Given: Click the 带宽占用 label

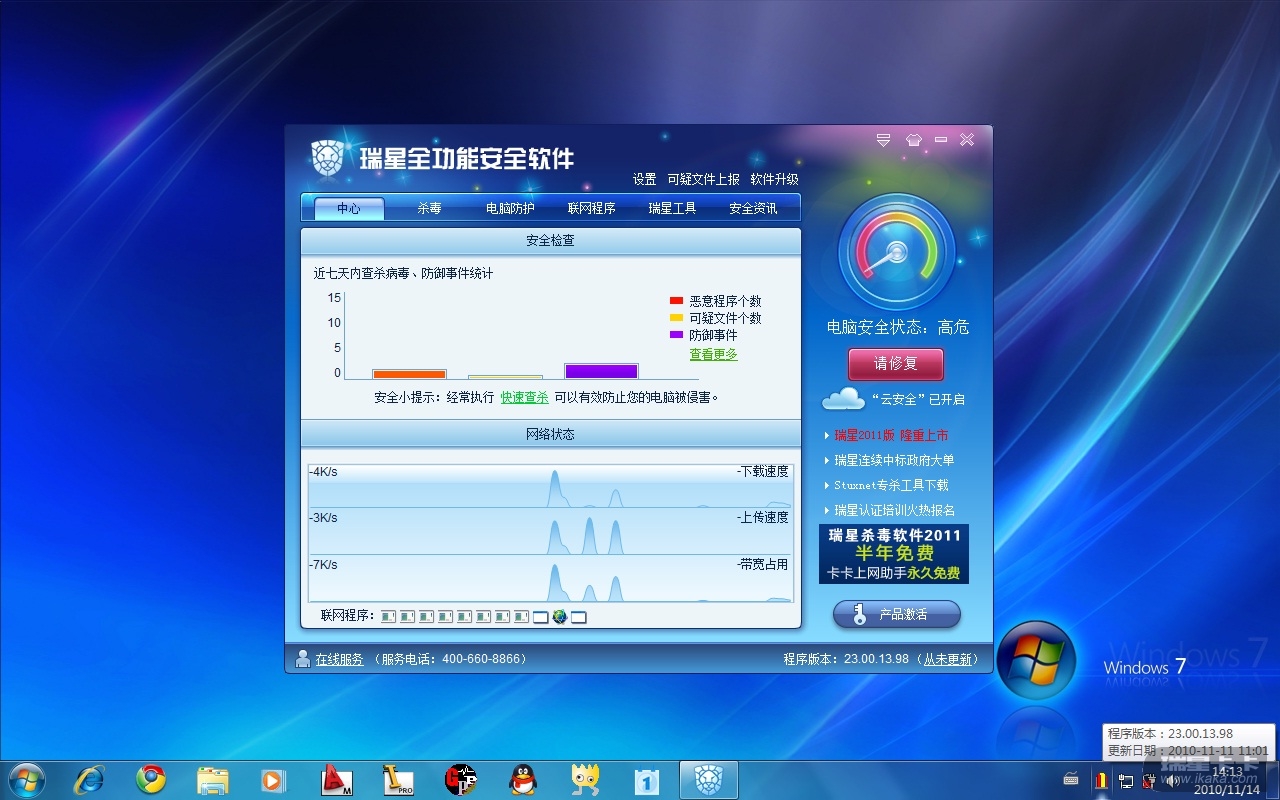Looking at the screenshot, I should 763,565.
